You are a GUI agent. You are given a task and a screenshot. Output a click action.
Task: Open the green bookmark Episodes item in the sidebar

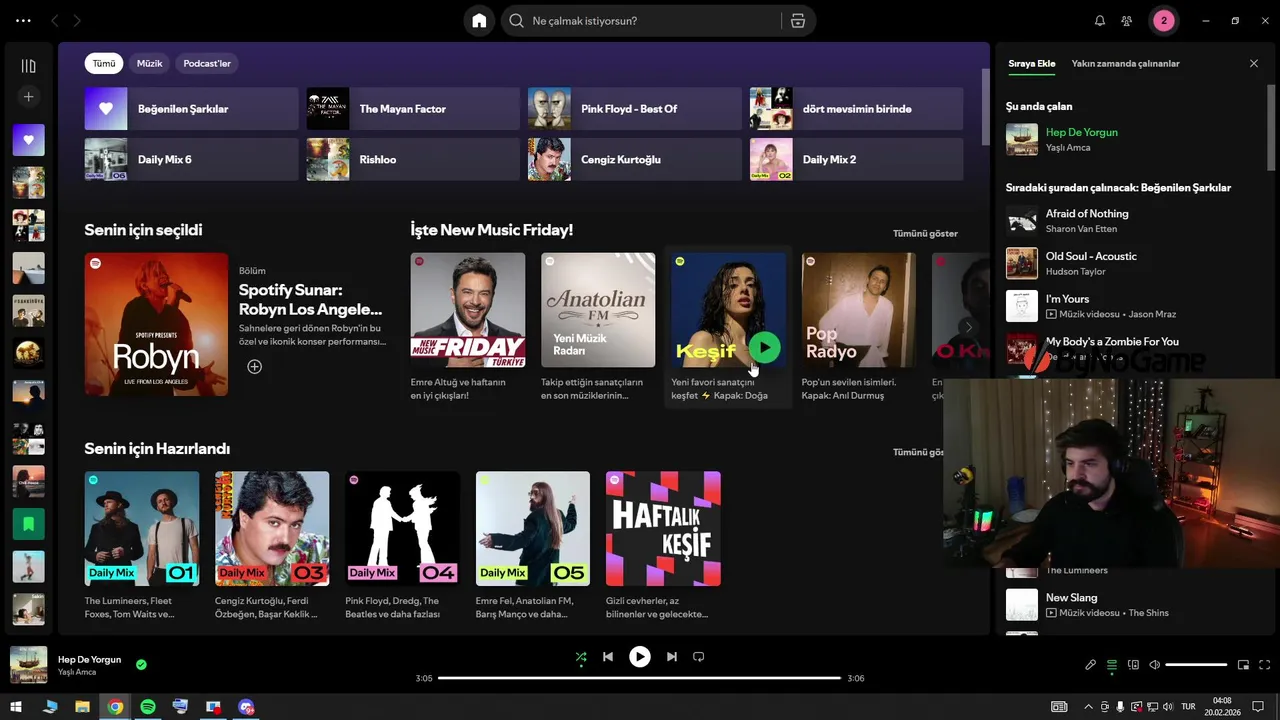point(28,524)
